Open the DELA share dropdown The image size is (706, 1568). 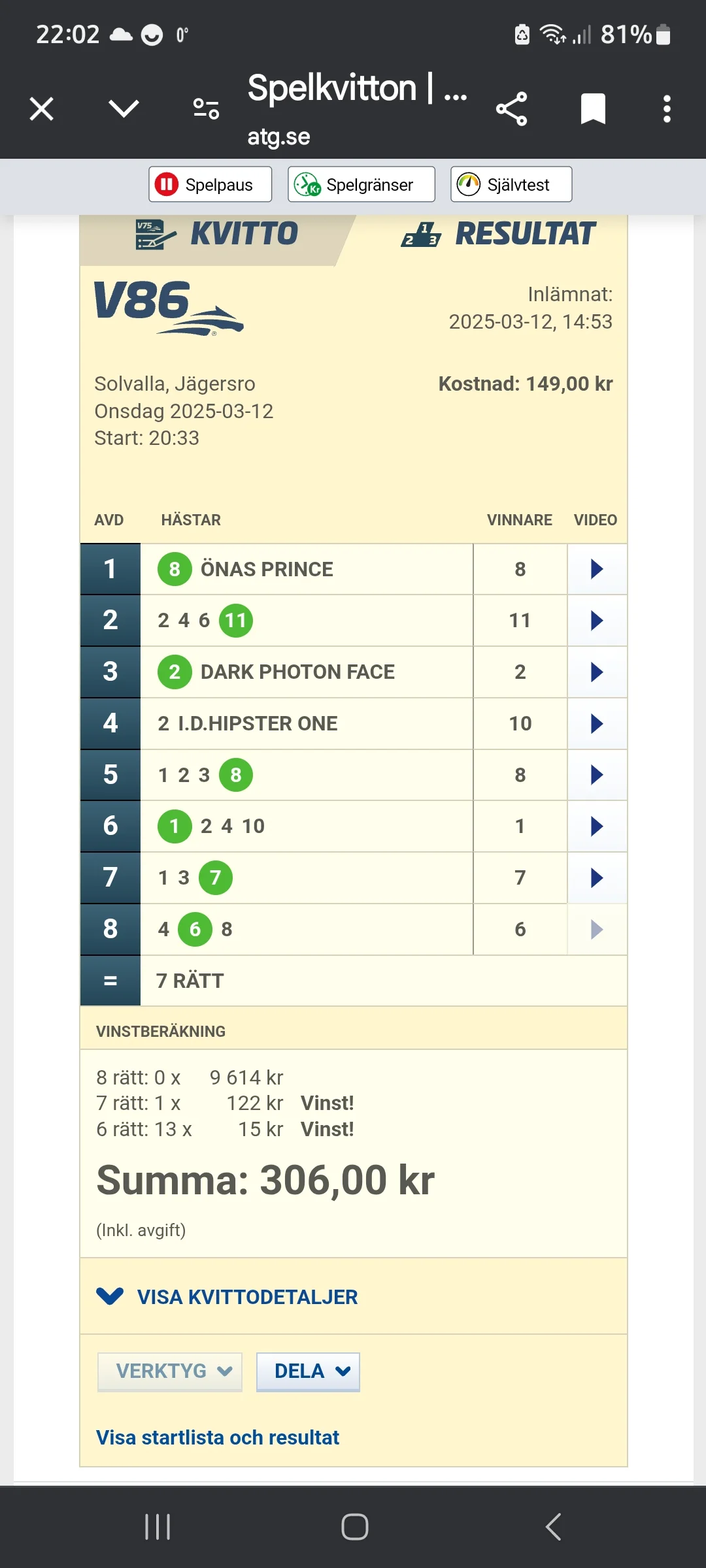coord(308,1371)
